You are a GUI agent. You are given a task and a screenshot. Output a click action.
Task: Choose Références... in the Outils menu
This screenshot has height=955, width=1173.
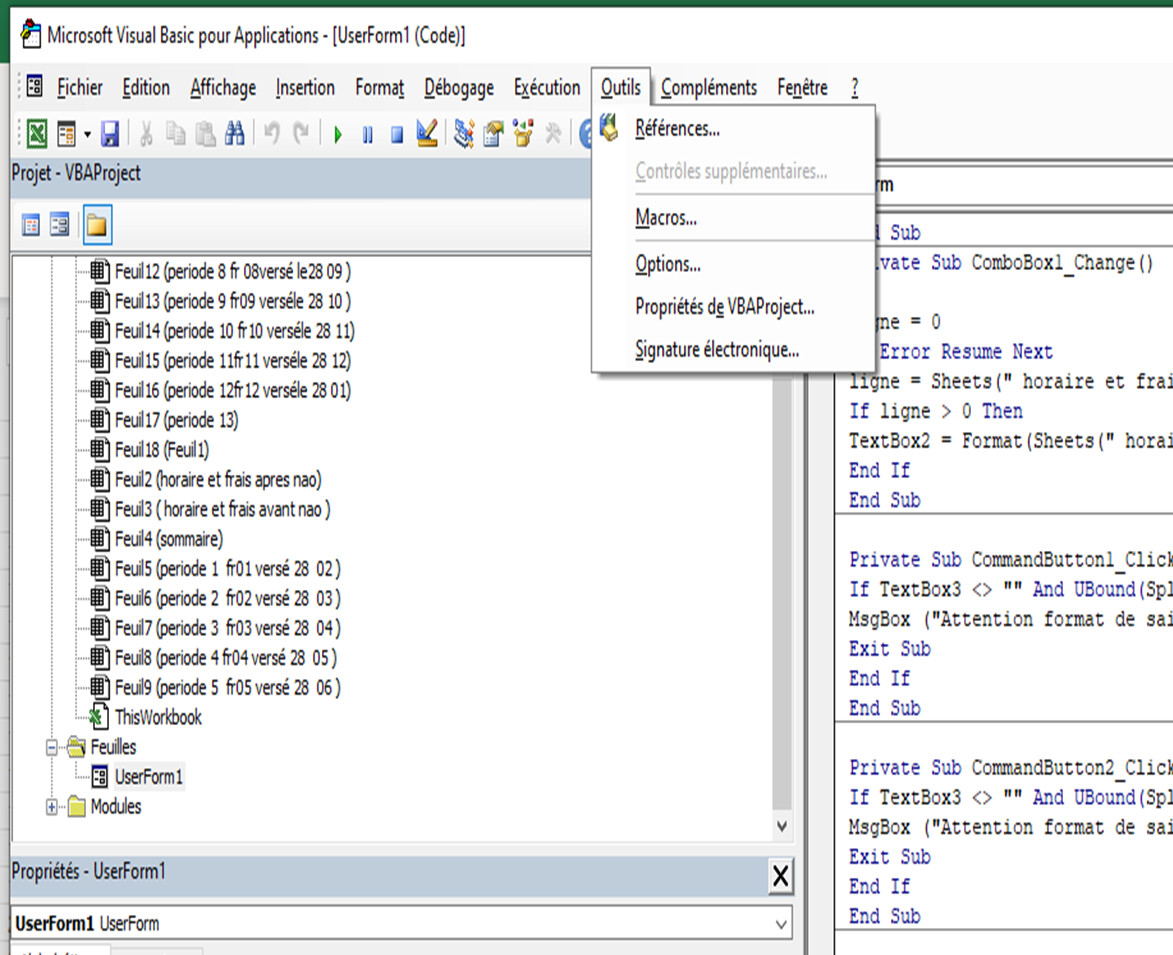point(677,129)
